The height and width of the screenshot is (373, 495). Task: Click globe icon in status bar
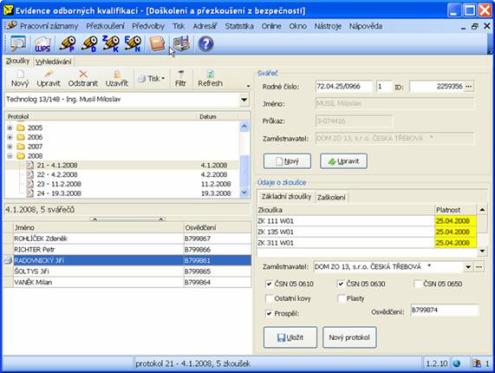(457, 363)
